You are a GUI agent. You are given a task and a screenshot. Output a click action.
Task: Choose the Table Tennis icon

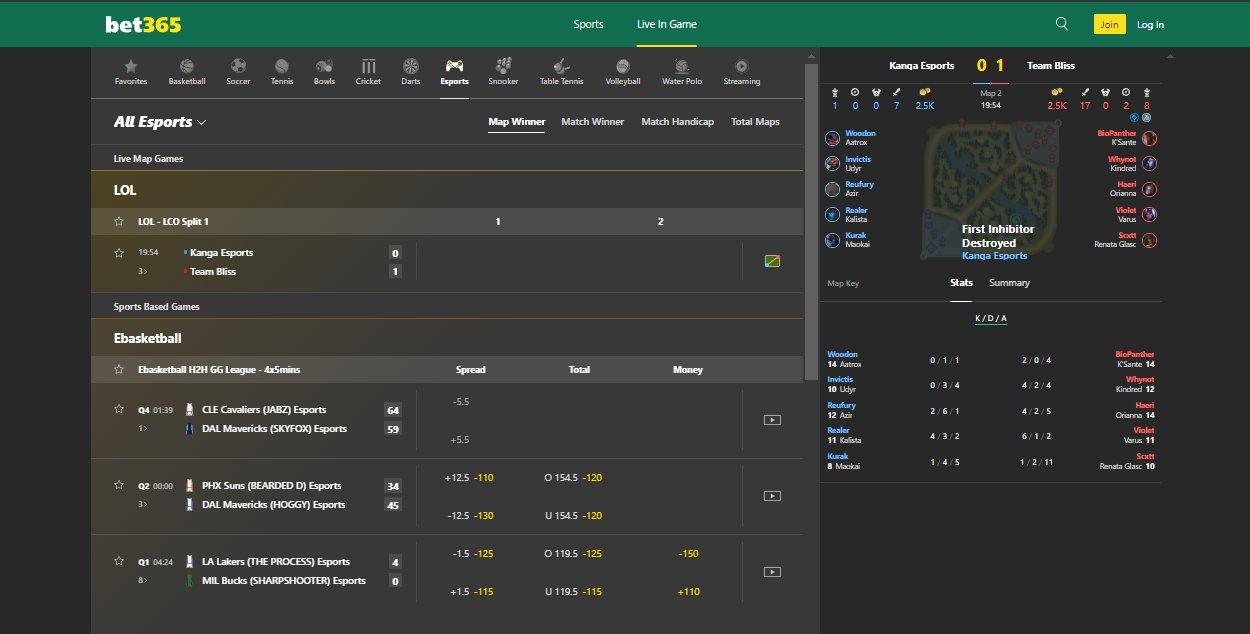point(561,71)
